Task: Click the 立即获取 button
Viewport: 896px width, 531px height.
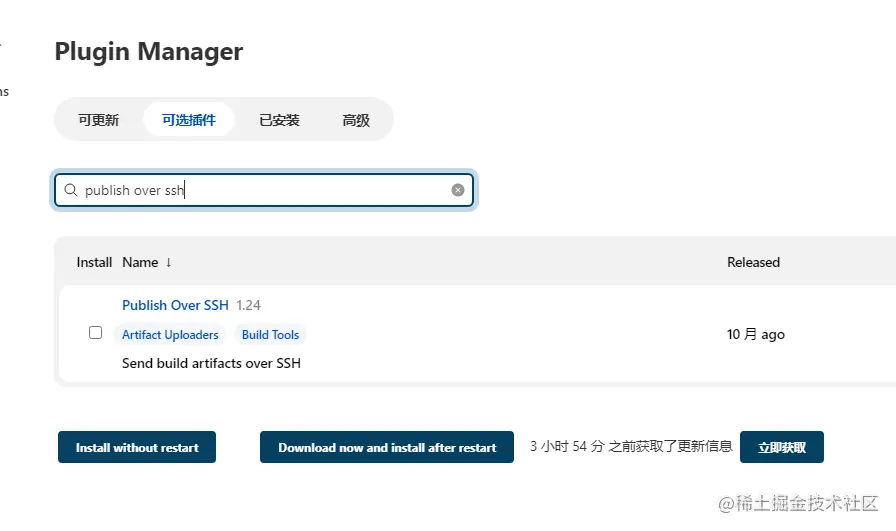Action: click(782, 447)
